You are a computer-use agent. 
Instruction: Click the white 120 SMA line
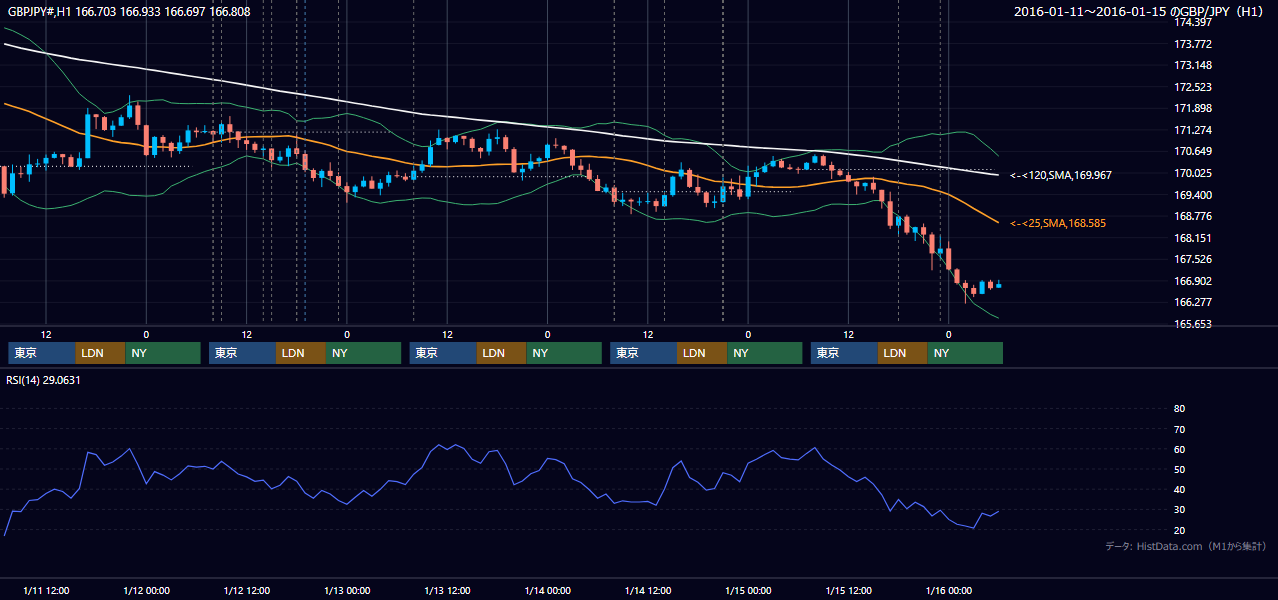click(500, 122)
